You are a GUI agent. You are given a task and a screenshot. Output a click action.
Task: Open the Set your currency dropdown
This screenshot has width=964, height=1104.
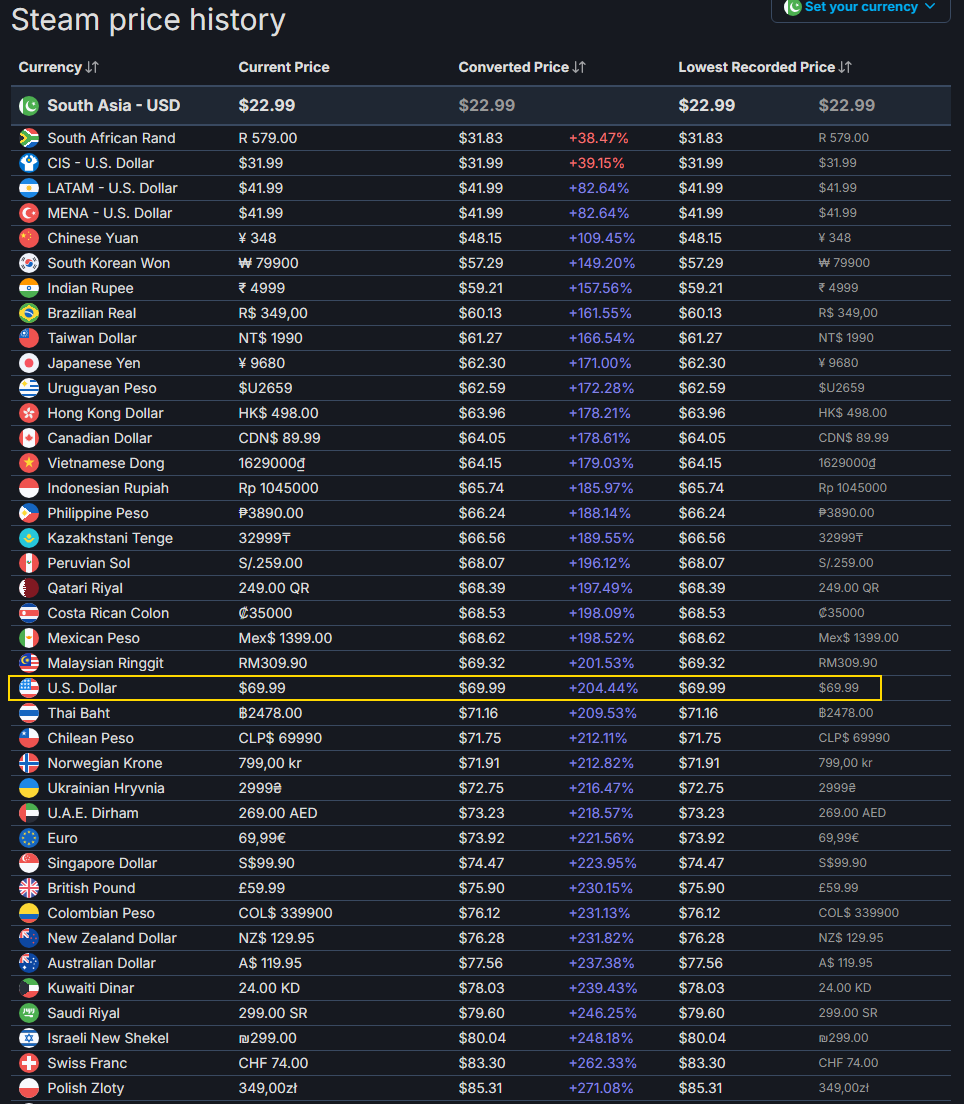(860, 8)
